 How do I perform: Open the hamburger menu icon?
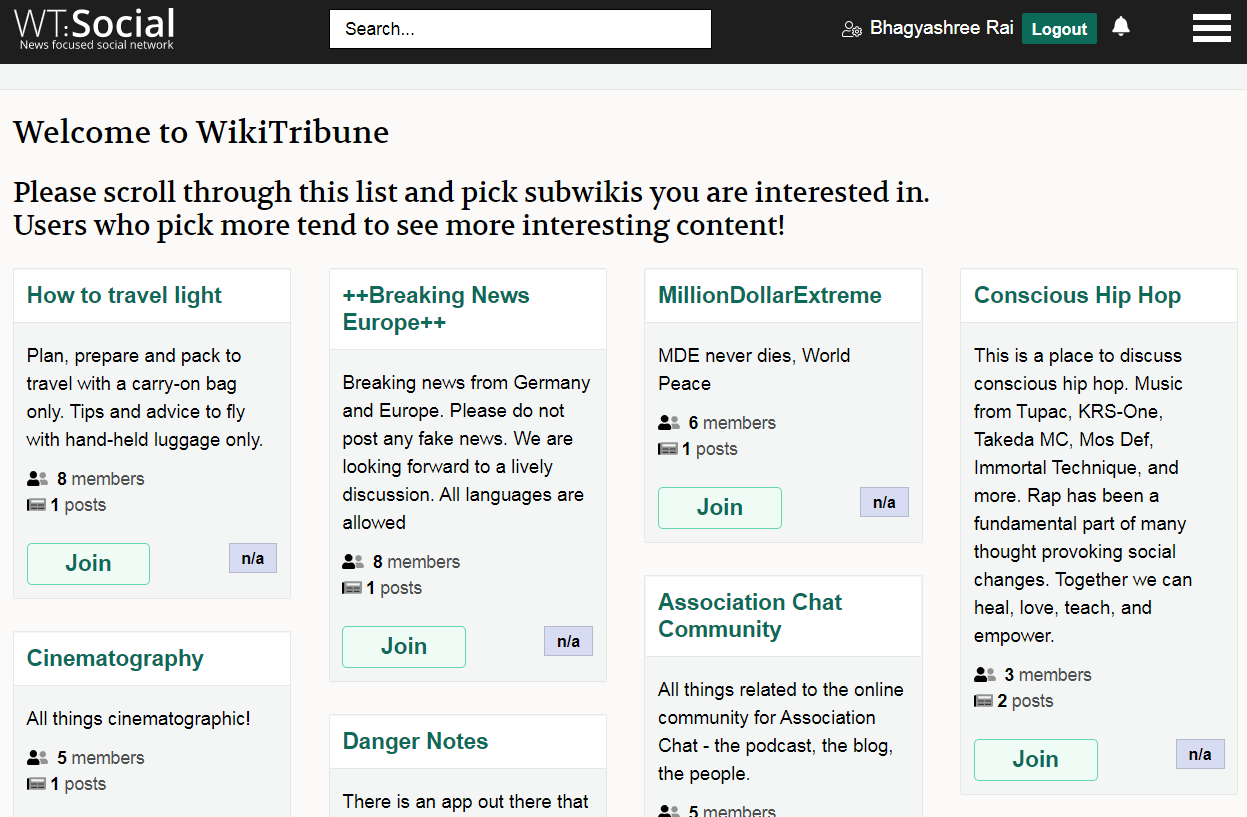[x=1211, y=28]
